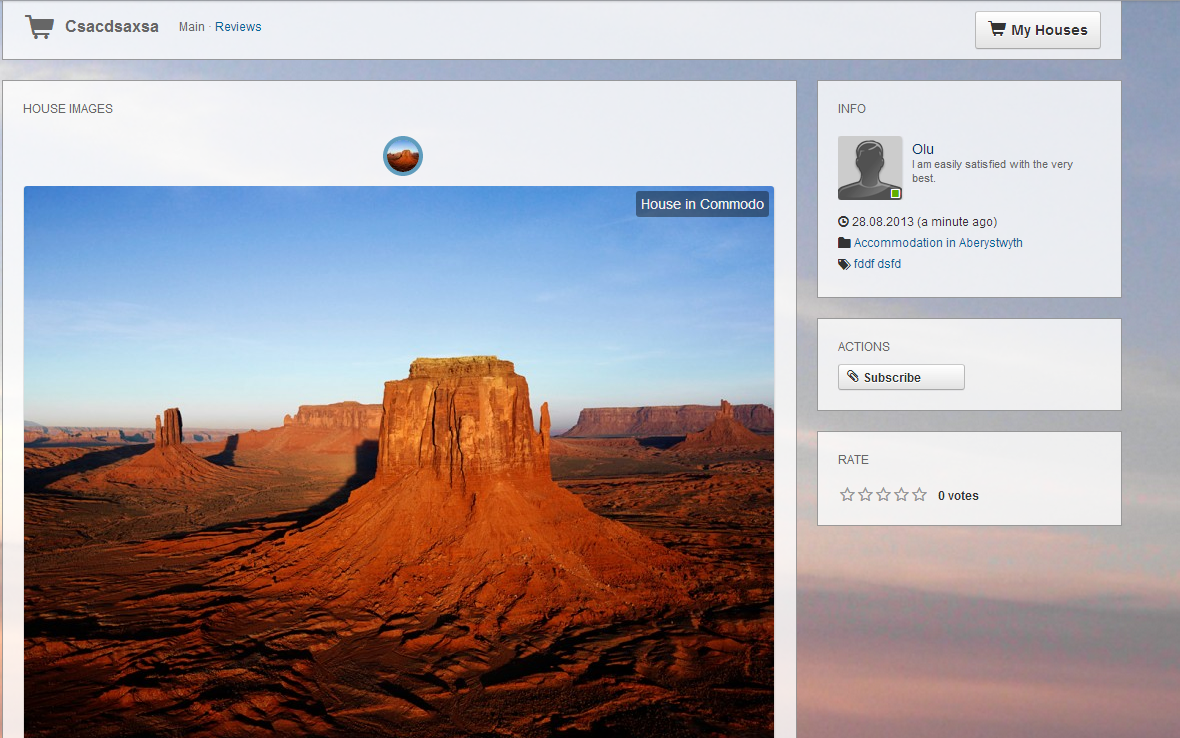Click the 0 votes count text
The height and width of the screenshot is (738, 1180).
point(958,496)
